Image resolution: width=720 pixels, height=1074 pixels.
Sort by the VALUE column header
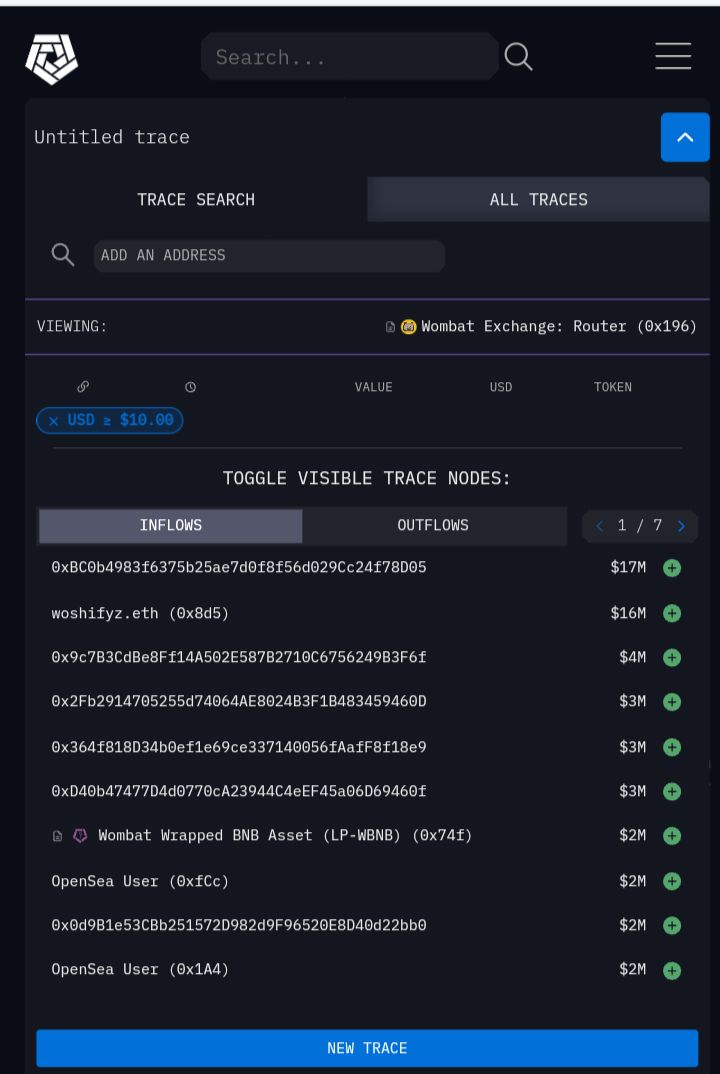click(373, 387)
